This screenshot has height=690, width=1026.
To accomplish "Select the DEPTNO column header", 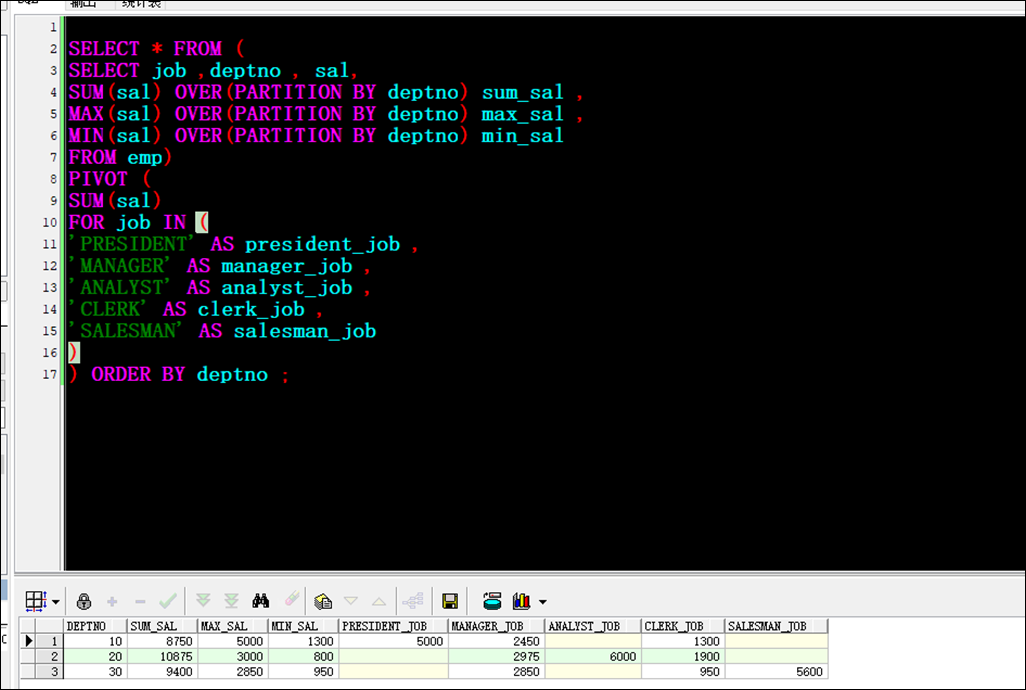I will point(95,626).
